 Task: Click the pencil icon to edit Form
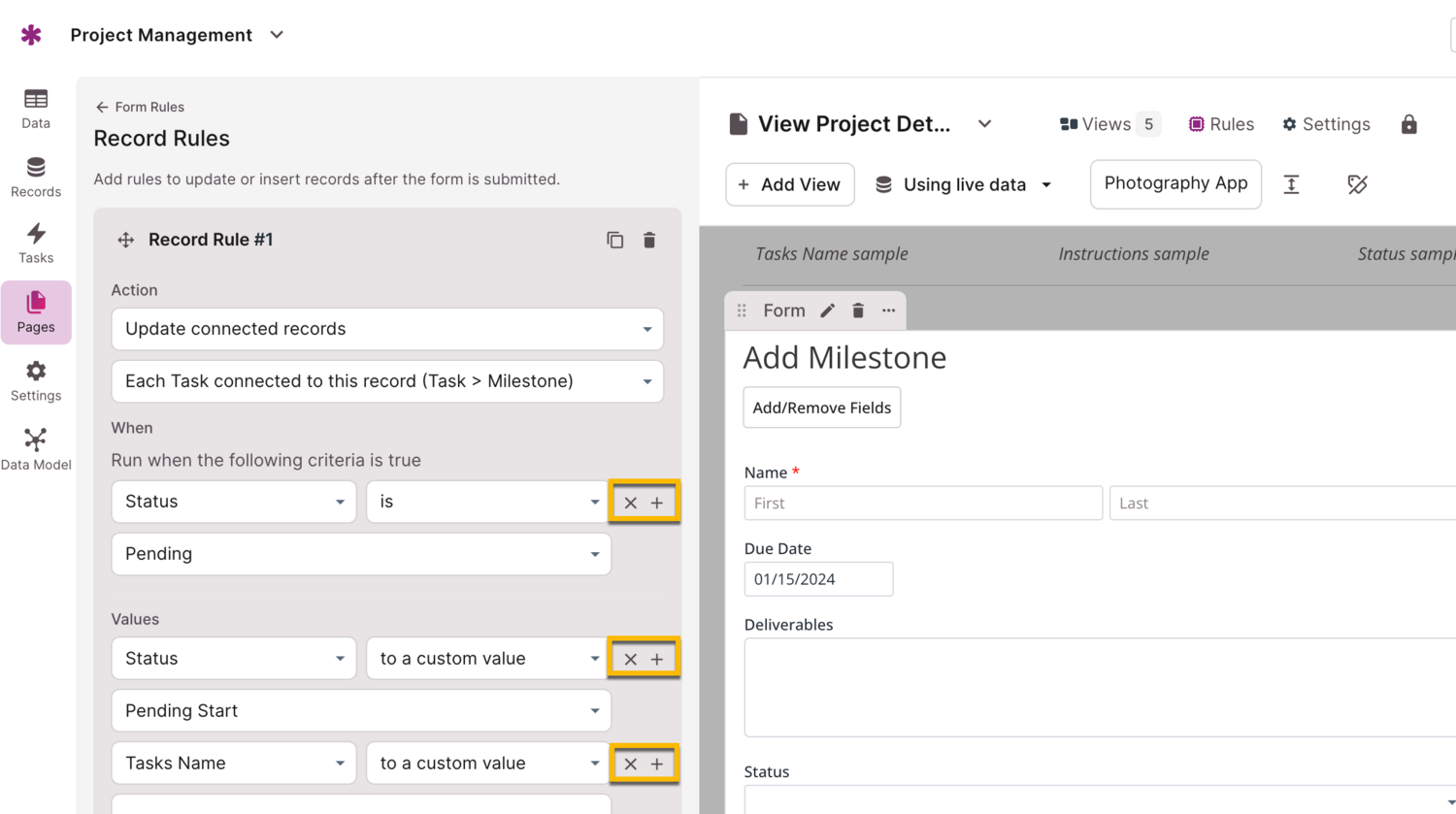click(x=827, y=310)
